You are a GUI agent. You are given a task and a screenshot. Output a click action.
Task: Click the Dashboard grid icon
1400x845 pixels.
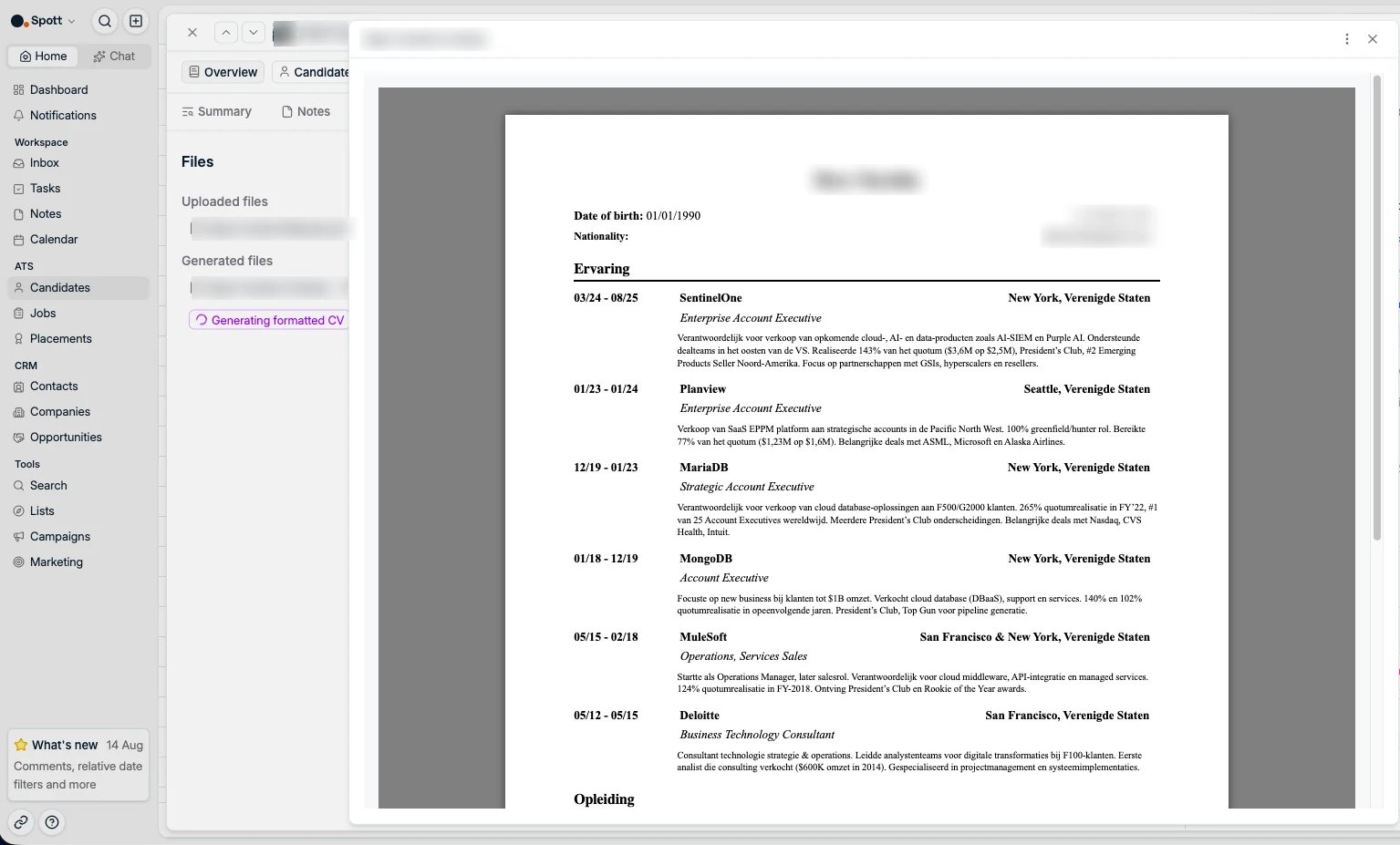19,90
